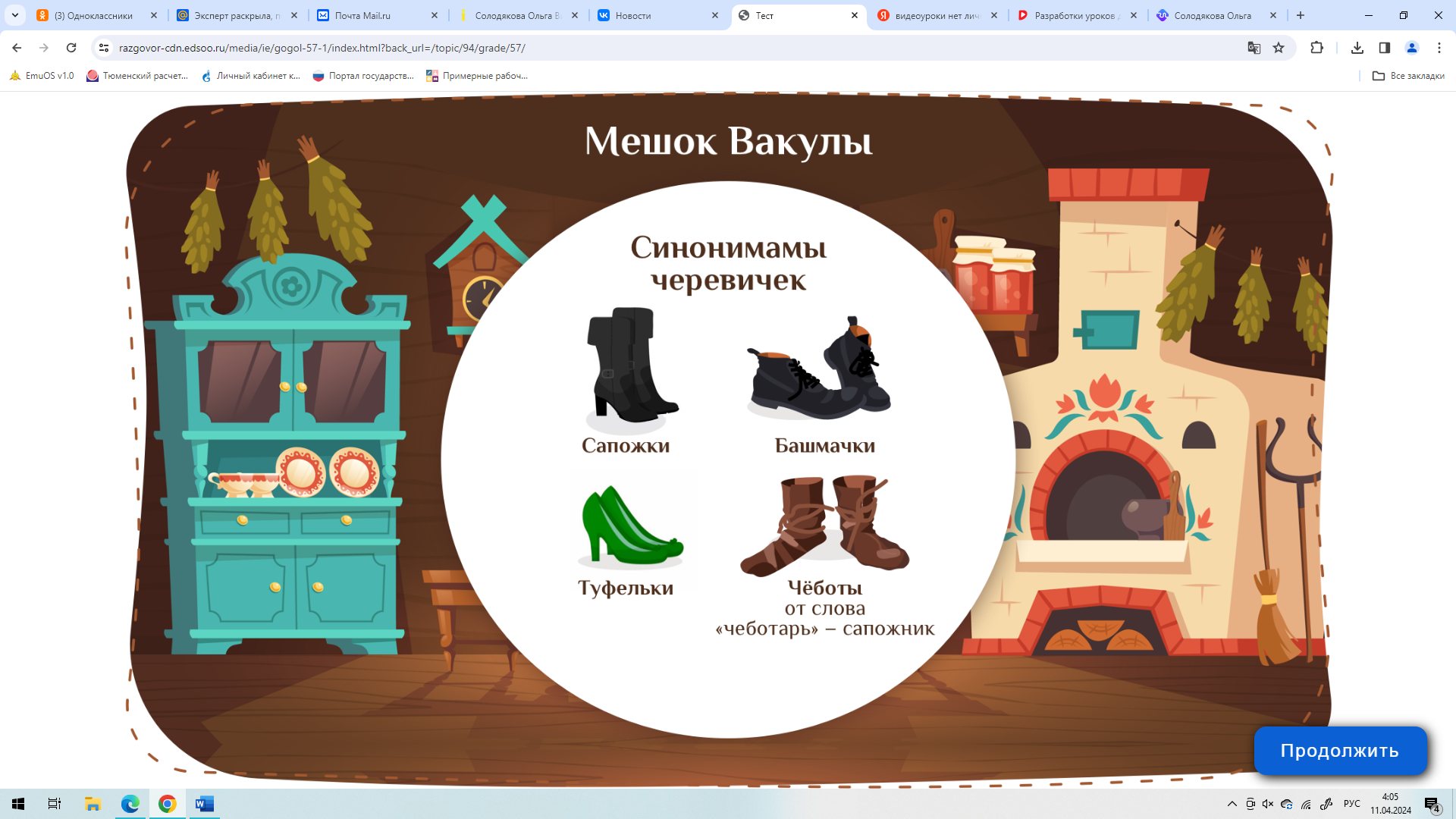Switch to Разработки уроков tab
The image size is (1456, 819).
coord(1078,15)
